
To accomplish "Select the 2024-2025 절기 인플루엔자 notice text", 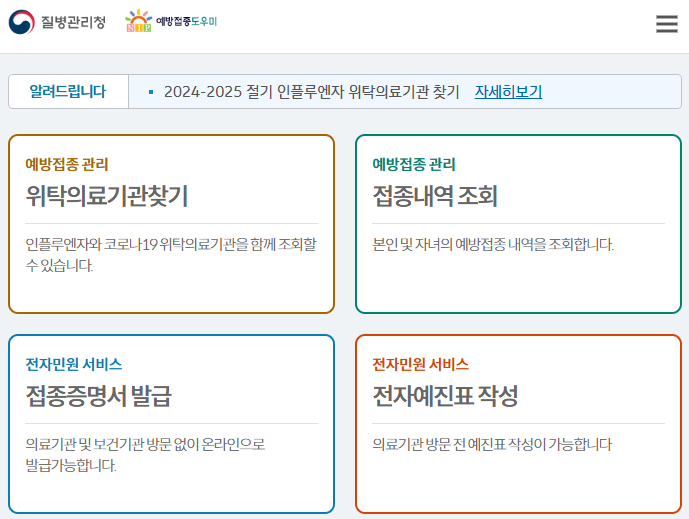I will [312, 91].
